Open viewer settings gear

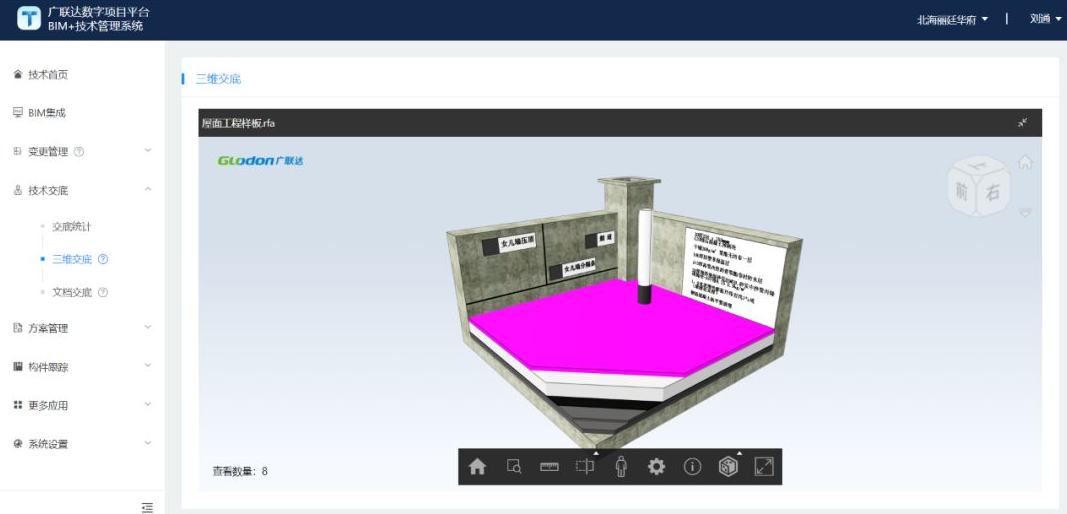(x=656, y=466)
